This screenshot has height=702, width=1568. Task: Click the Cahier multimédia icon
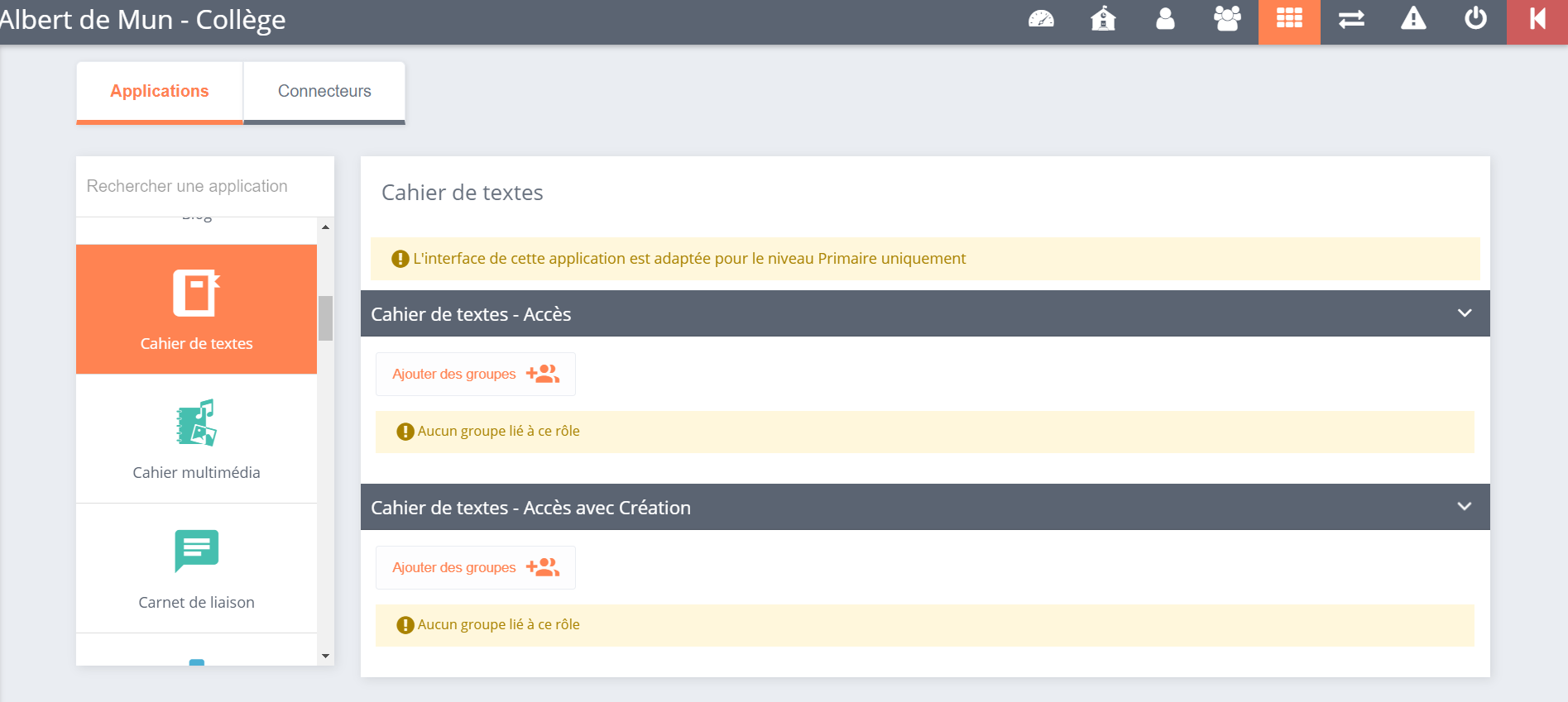196,423
